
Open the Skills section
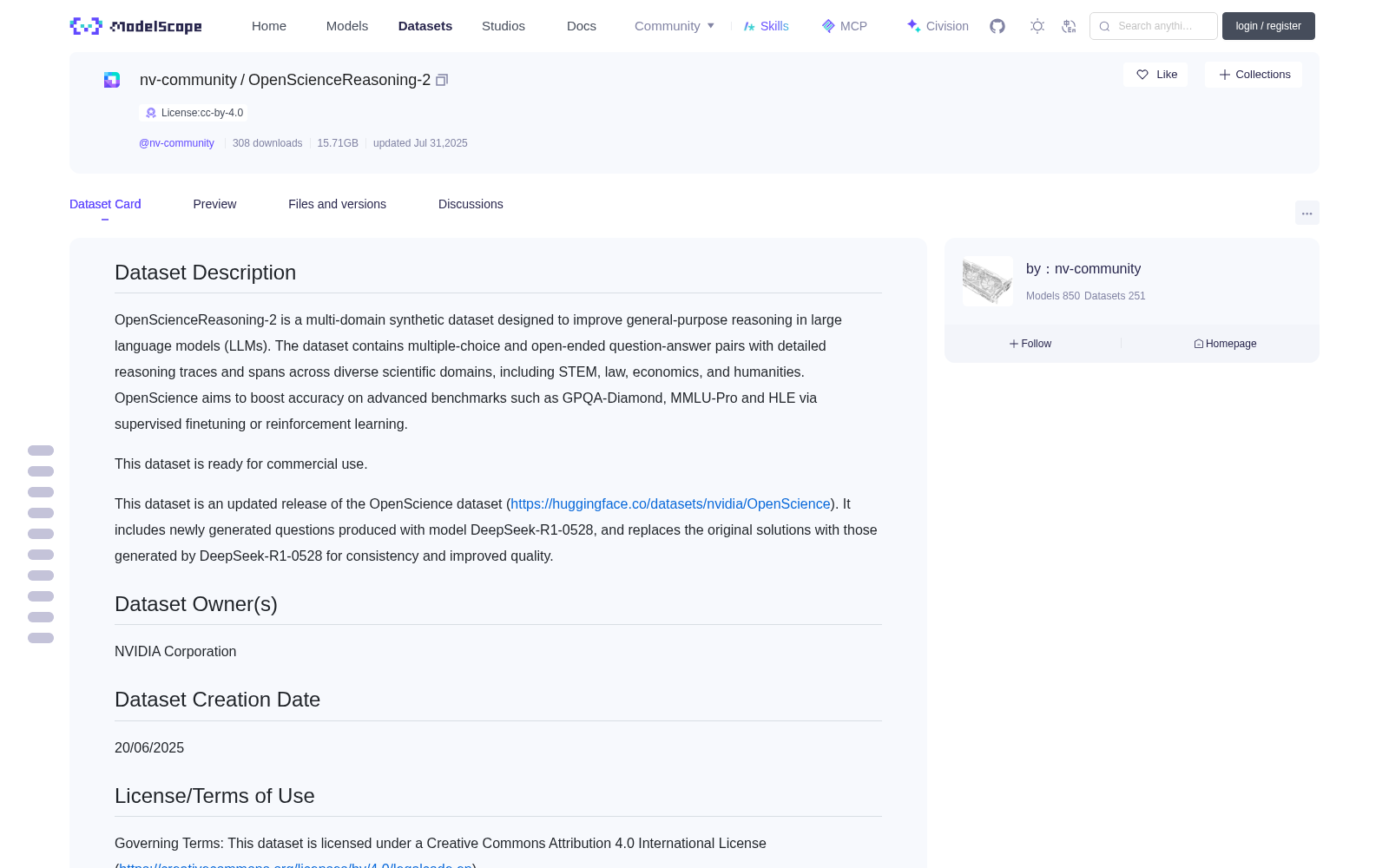click(x=767, y=26)
